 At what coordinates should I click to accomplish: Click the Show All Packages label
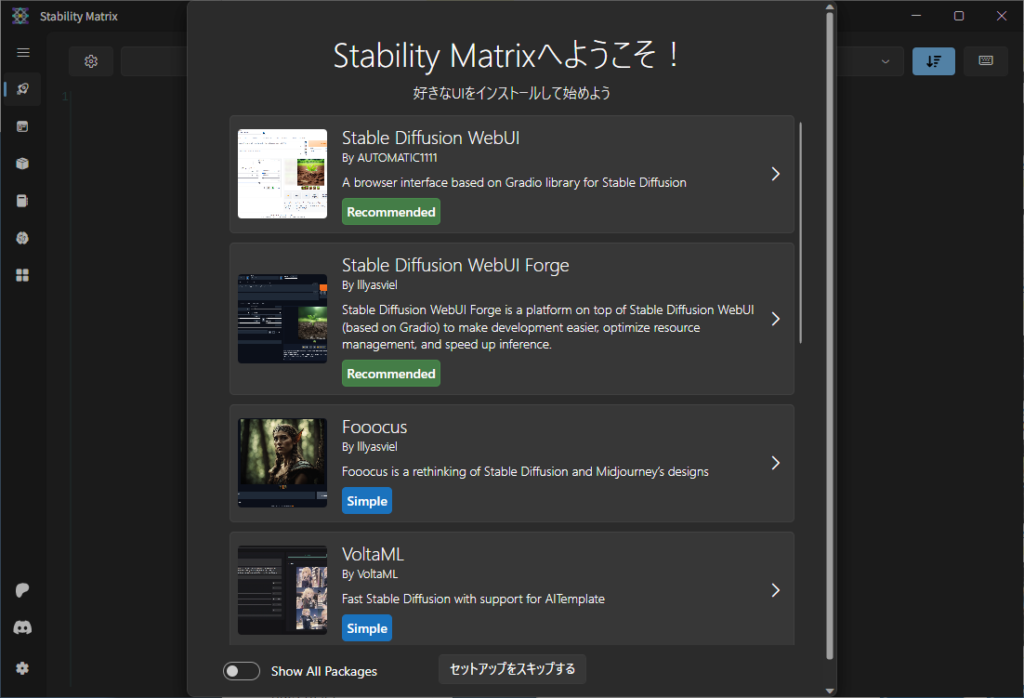click(324, 671)
